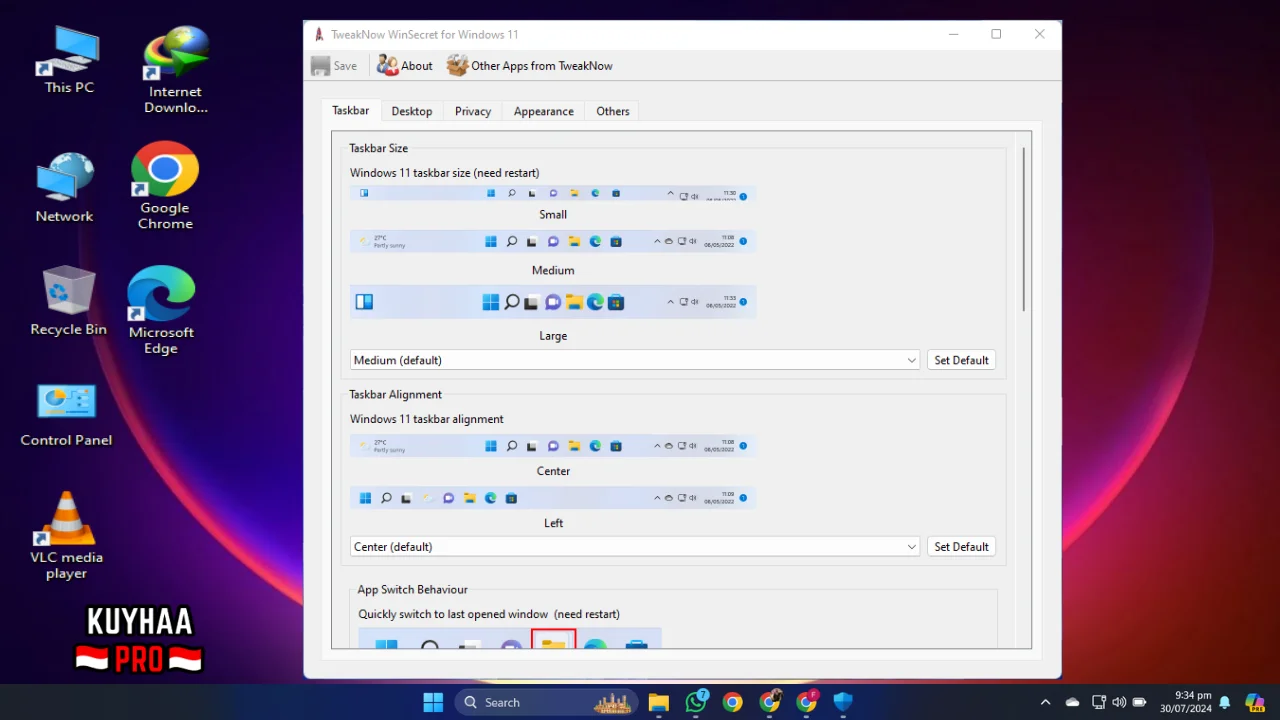
Task: Open Other Apps from TweakNow
Action: click(x=530, y=66)
